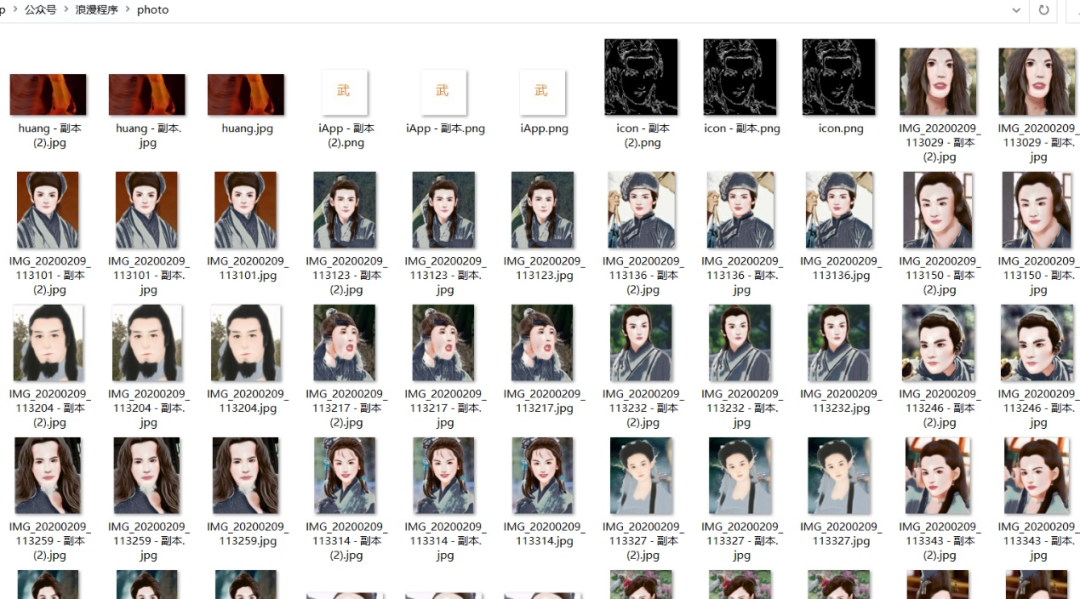The image size is (1080, 599).
Task: Click the photo breadcrumb segment
Action: [153, 10]
